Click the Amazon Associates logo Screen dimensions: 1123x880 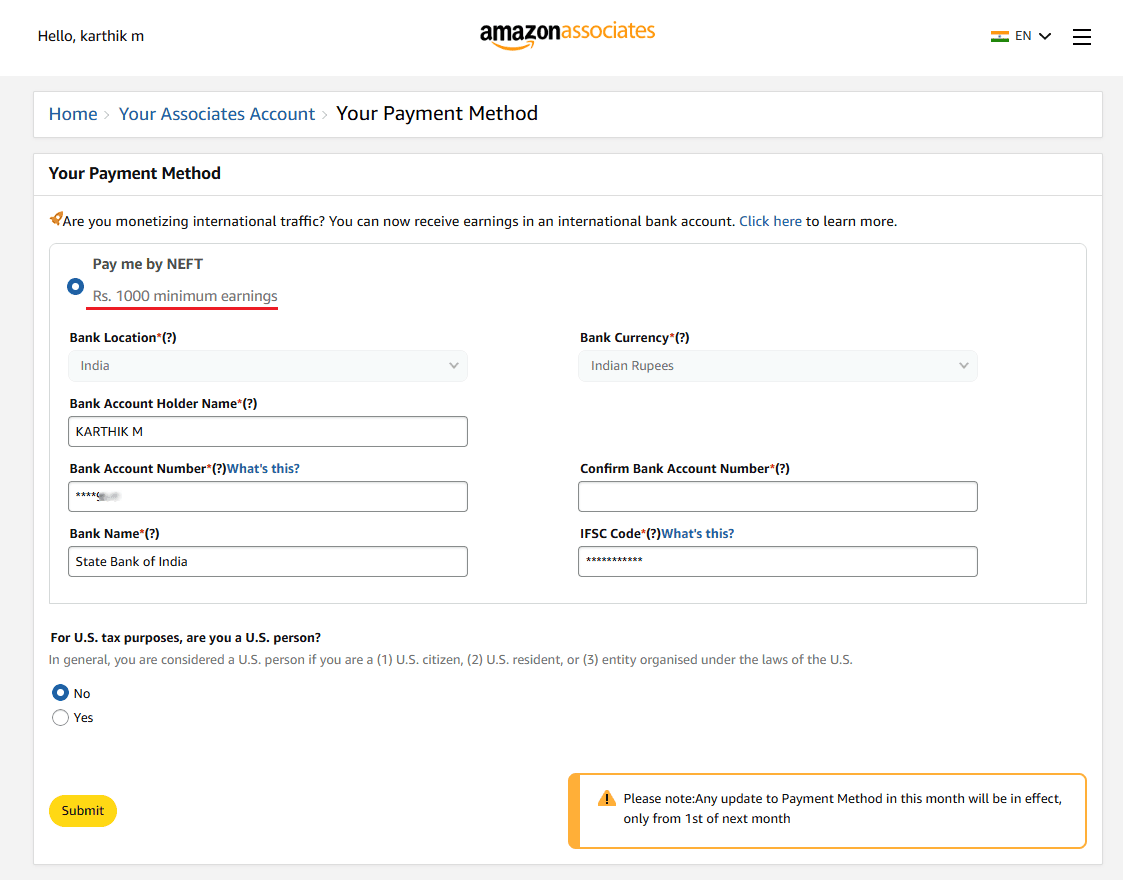coord(567,35)
